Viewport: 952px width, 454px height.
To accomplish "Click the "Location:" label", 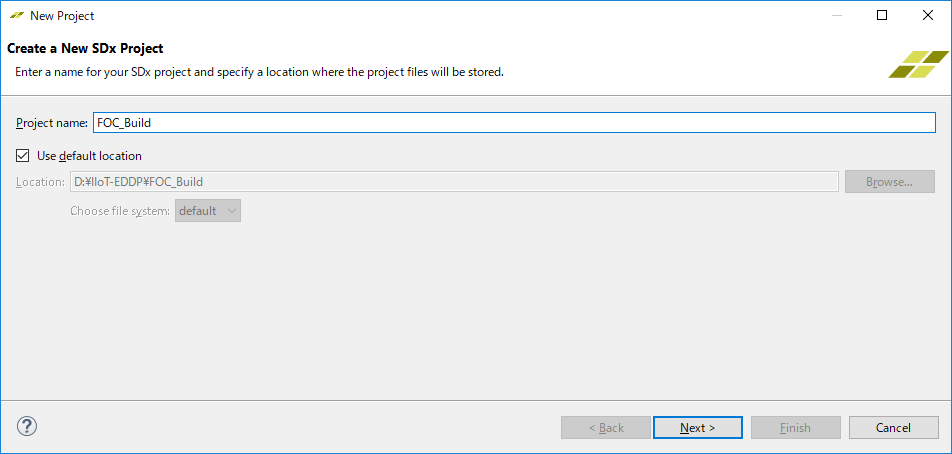I will (40, 182).
